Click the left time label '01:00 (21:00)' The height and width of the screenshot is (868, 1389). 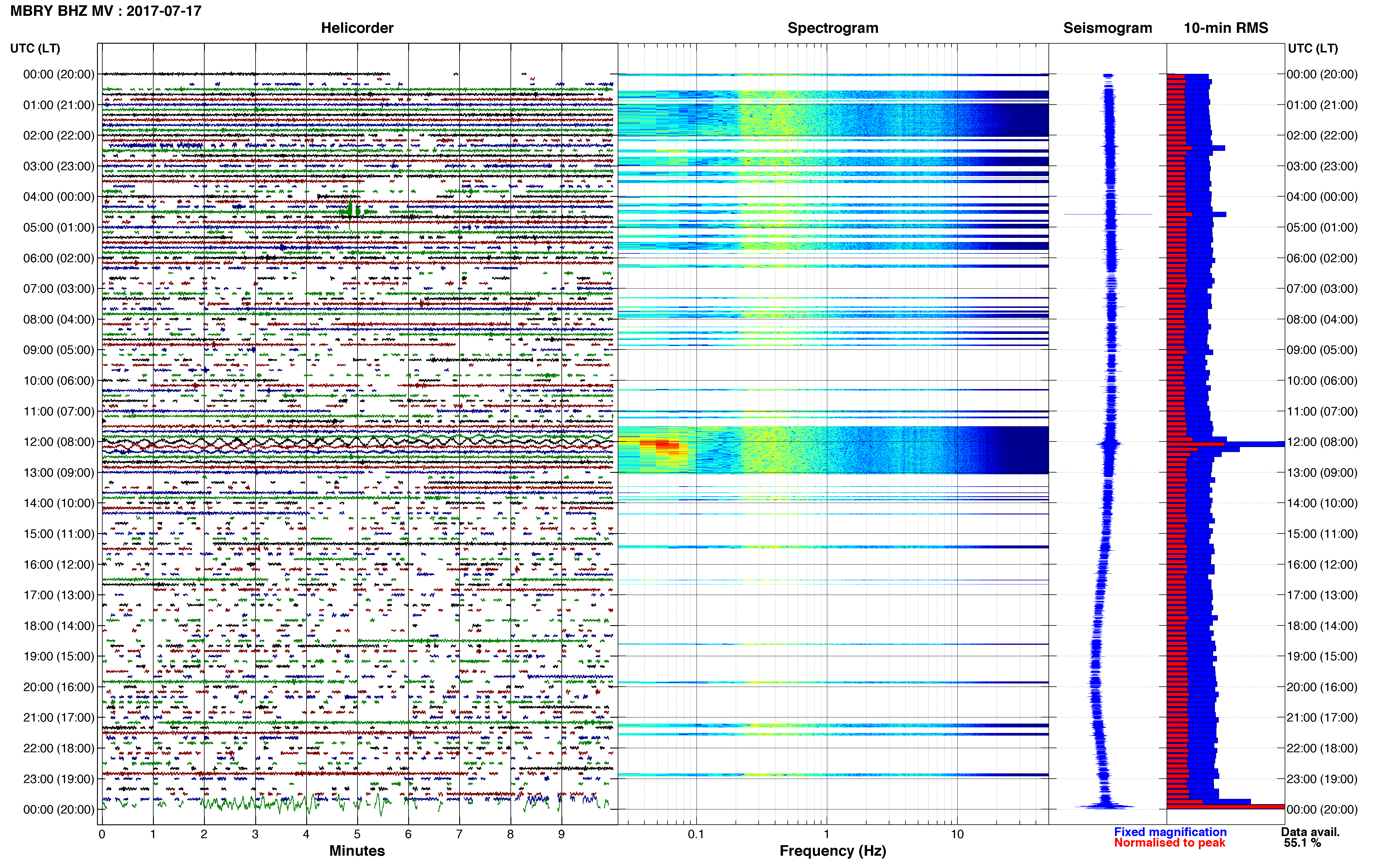point(59,105)
